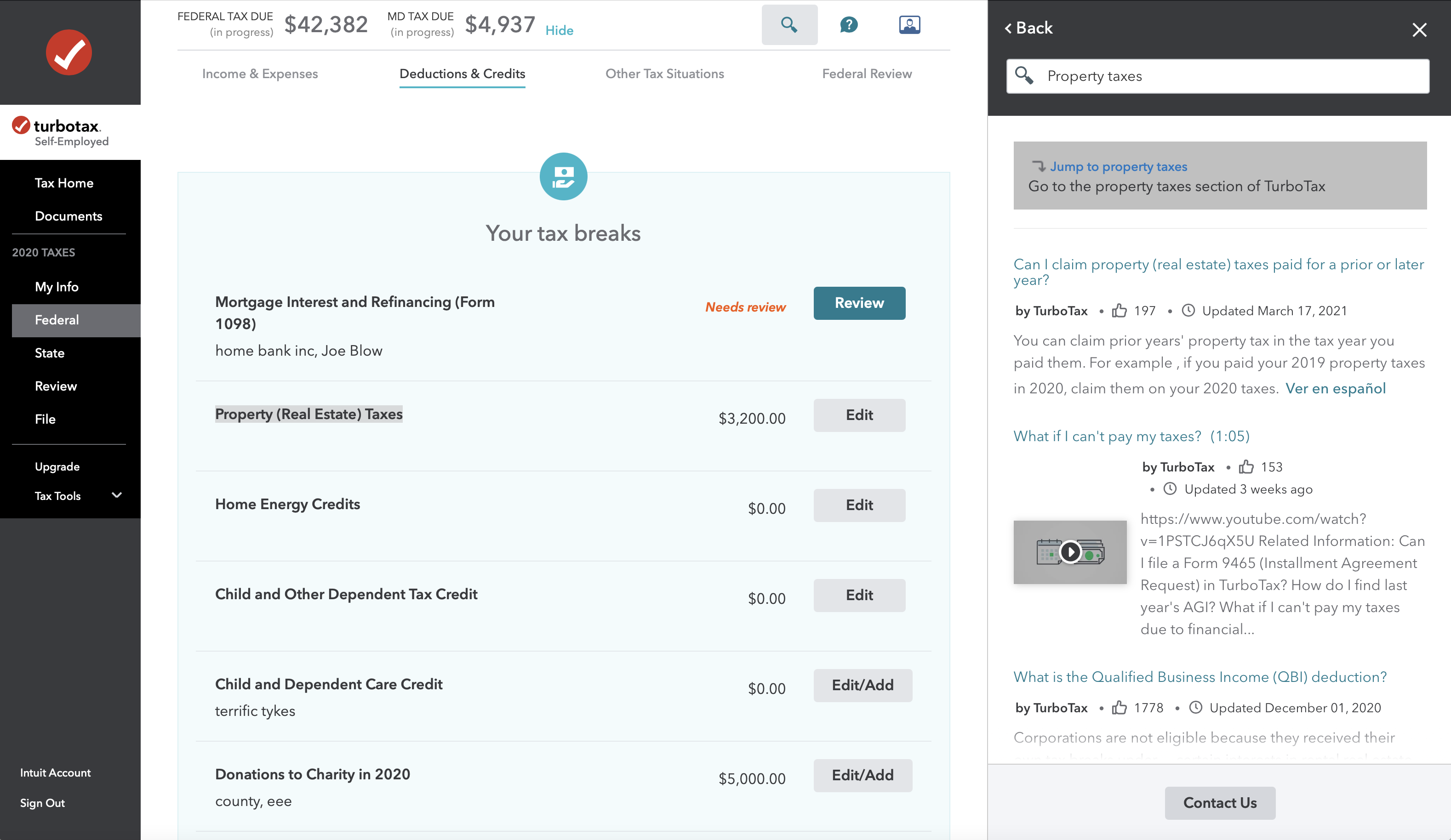The image size is (1451, 840).
Task: Open What if I can't pay my taxes
Action: coord(1131,436)
